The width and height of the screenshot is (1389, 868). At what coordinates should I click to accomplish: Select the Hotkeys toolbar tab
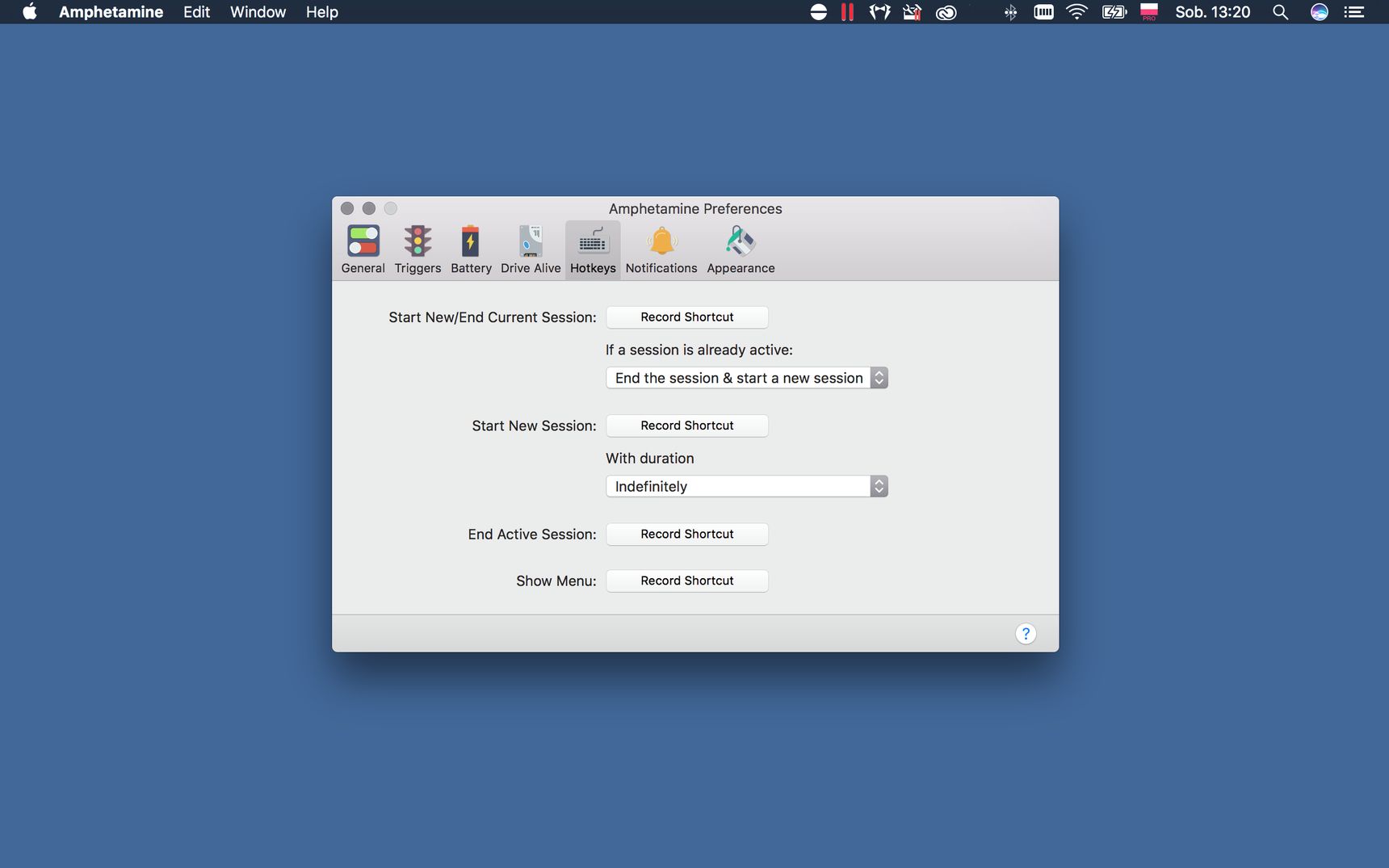(x=593, y=250)
